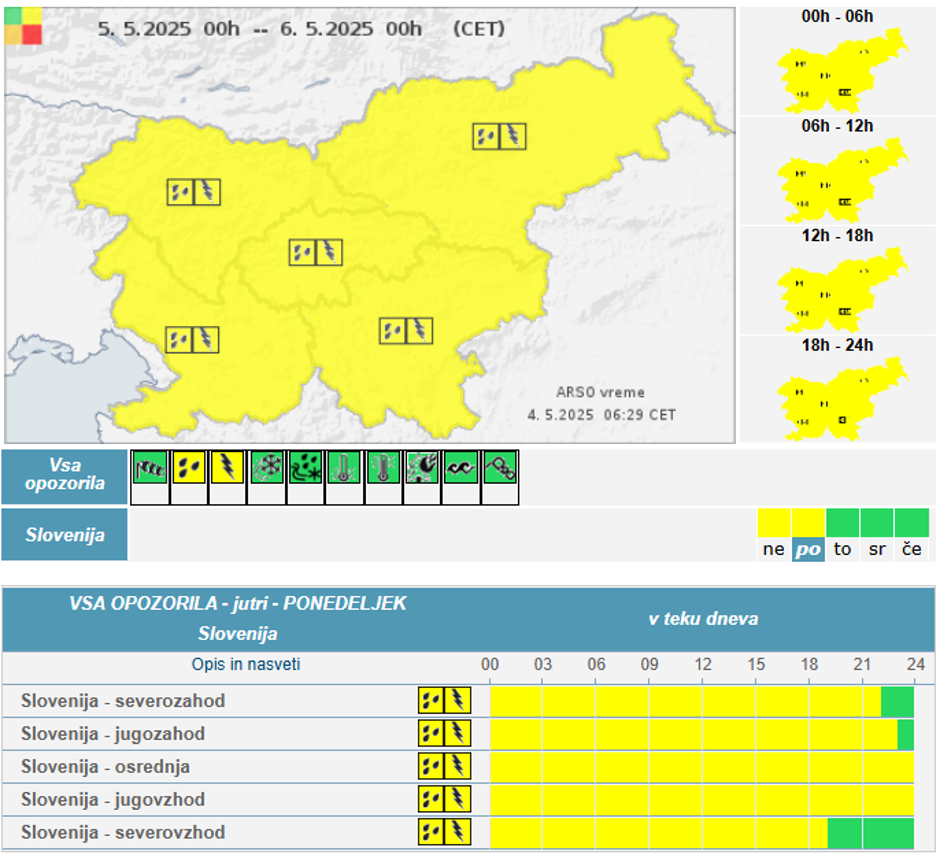940x866 pixels.
Task: Choose the snowflake warning icon
Action: [x=267, y=468]
